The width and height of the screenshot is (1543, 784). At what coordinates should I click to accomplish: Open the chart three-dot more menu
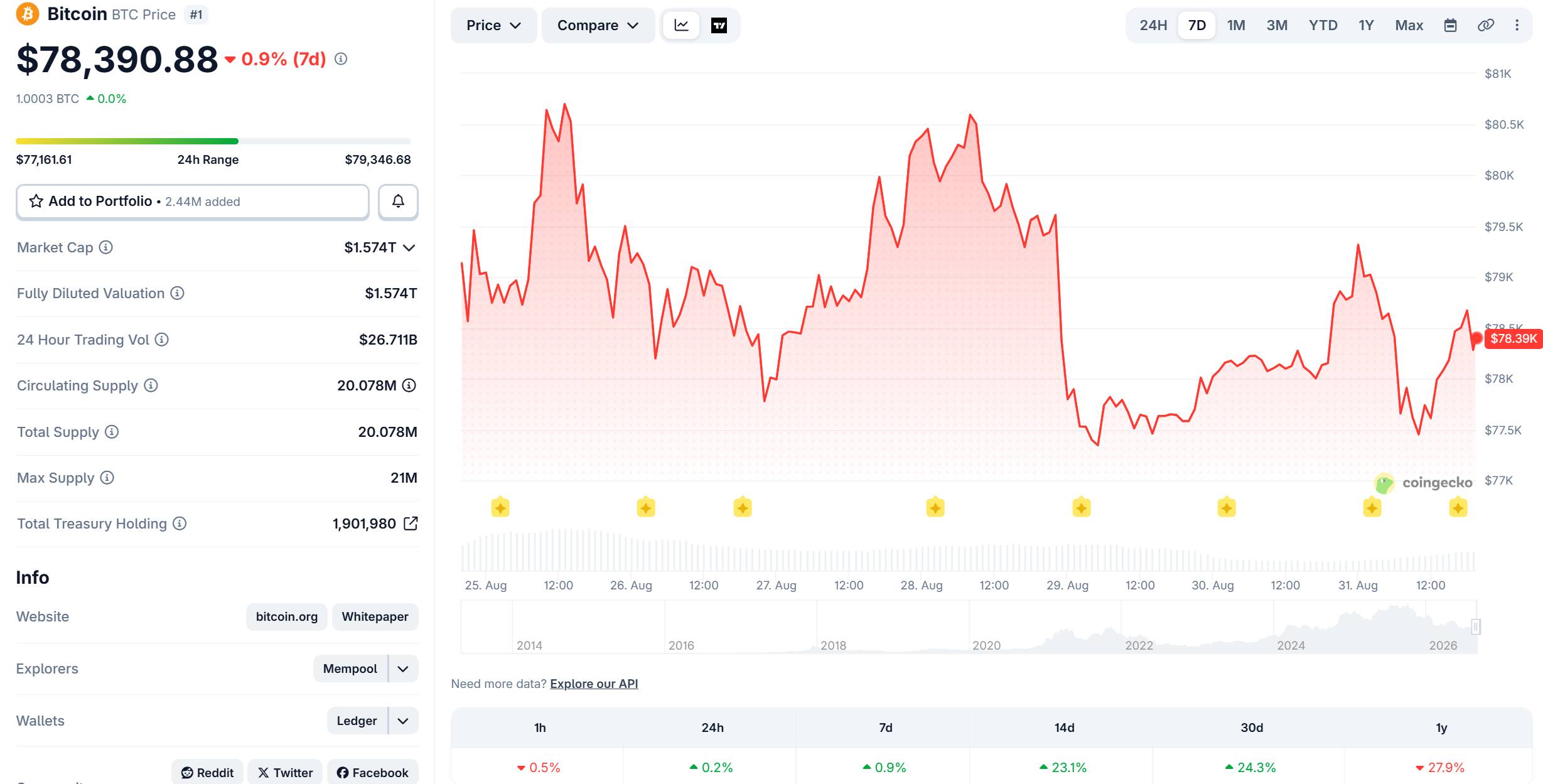tap(1517, 25)
